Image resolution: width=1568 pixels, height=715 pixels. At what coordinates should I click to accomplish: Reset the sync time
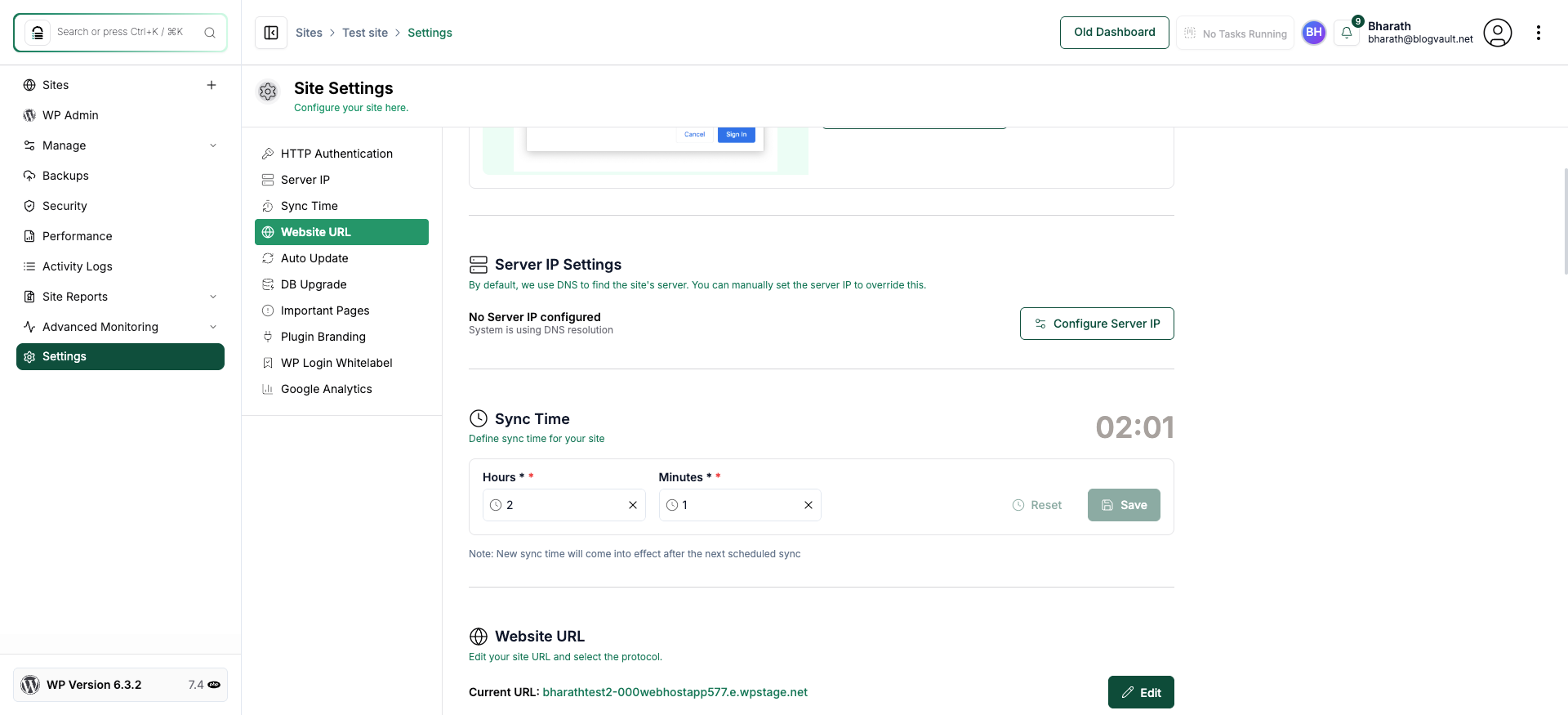coord(1037,505)
